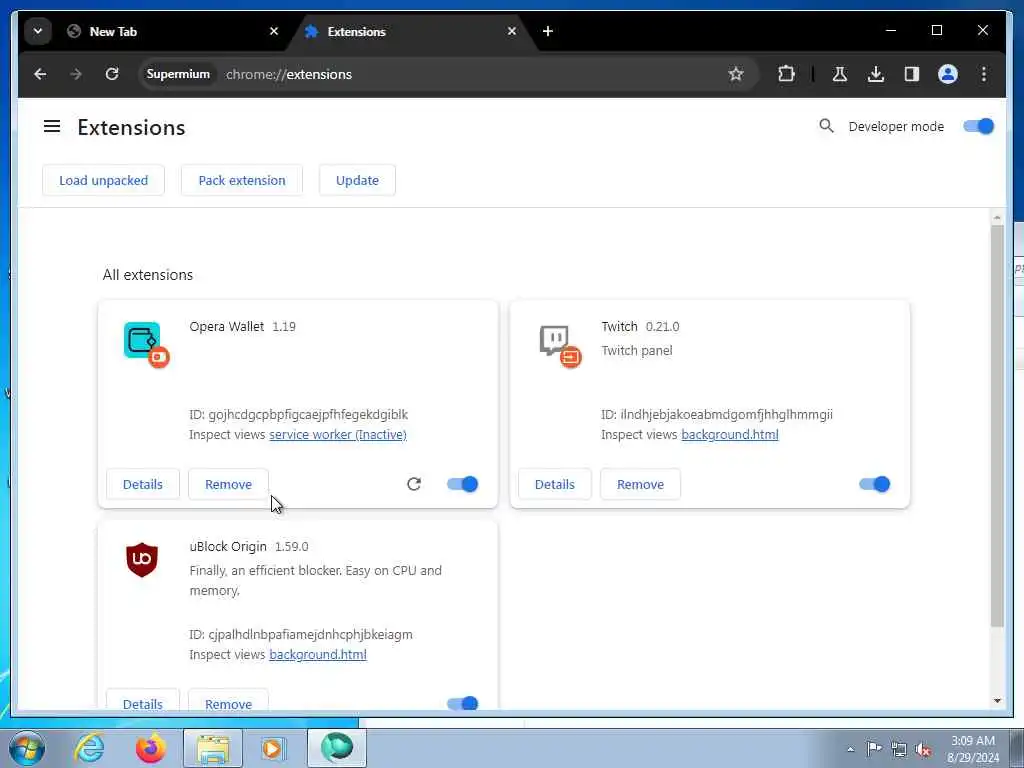Launch Internet Explorer from the taskbar

tap(89, 748)
